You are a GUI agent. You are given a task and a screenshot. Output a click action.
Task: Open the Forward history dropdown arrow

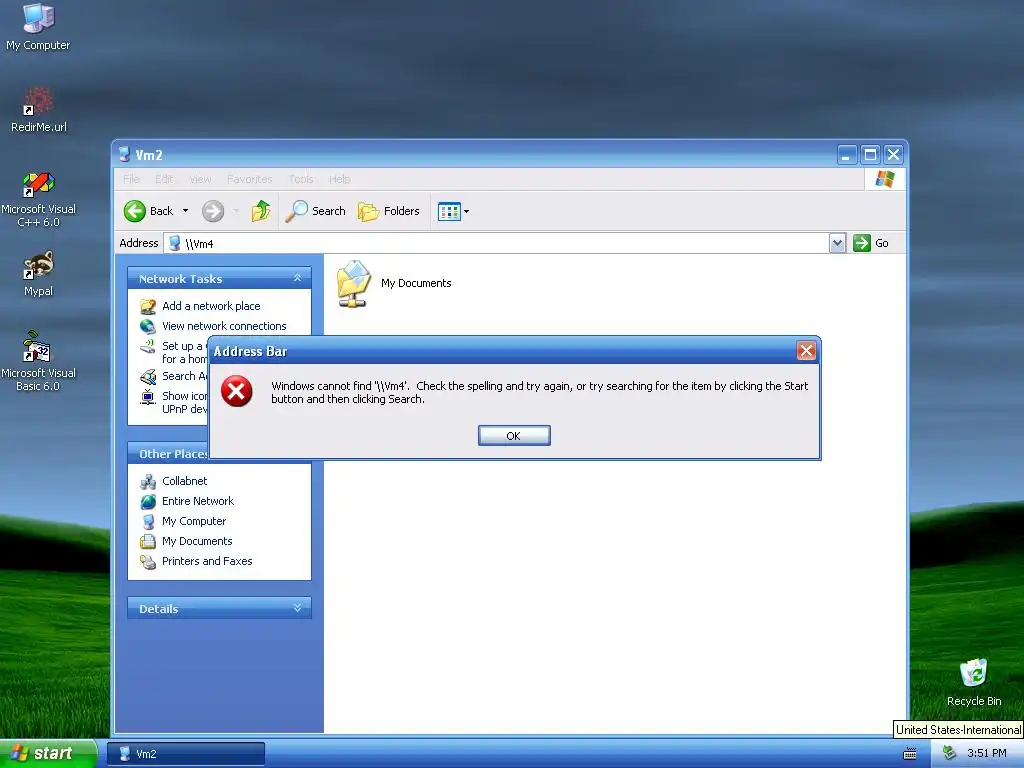(x=236, y=211)
